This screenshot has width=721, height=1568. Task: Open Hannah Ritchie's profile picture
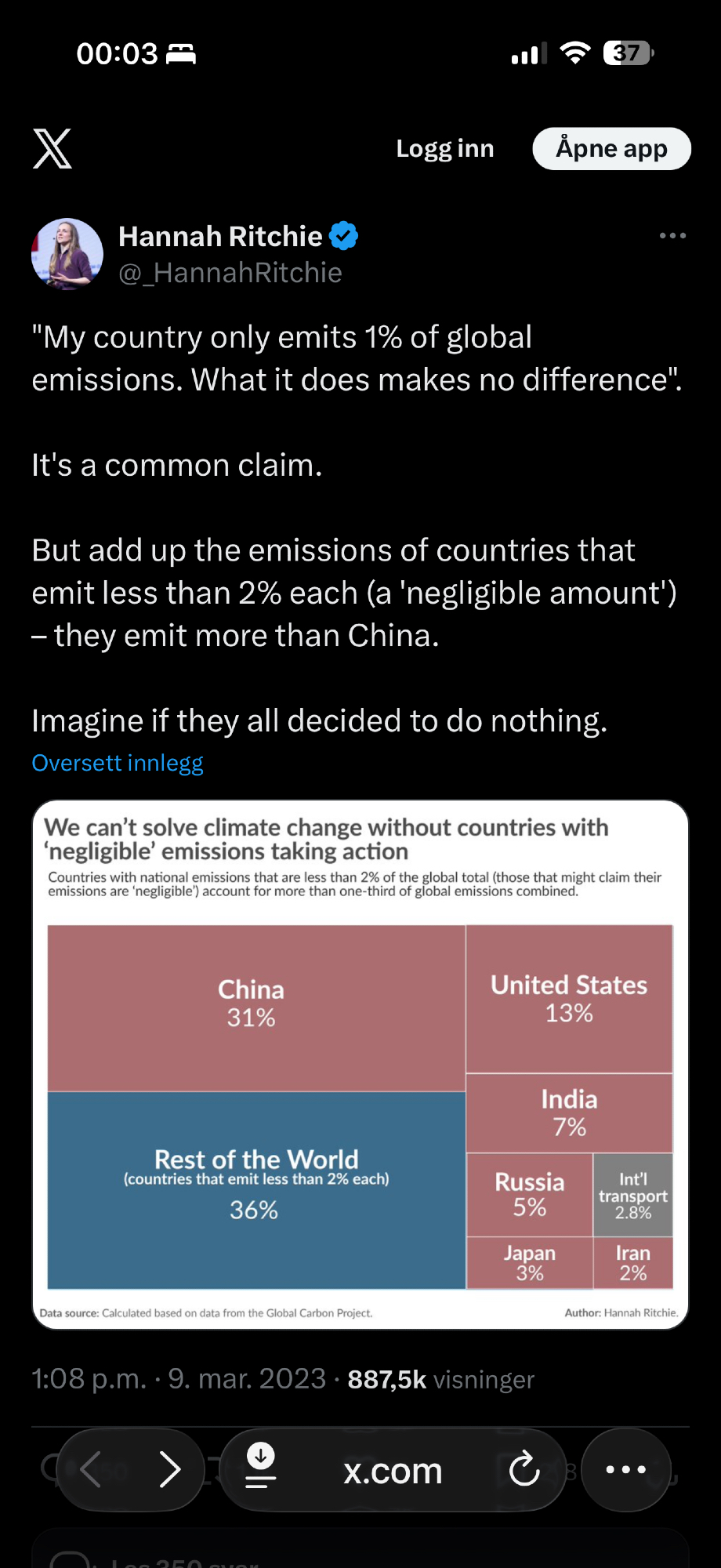(x=67, y=254)
